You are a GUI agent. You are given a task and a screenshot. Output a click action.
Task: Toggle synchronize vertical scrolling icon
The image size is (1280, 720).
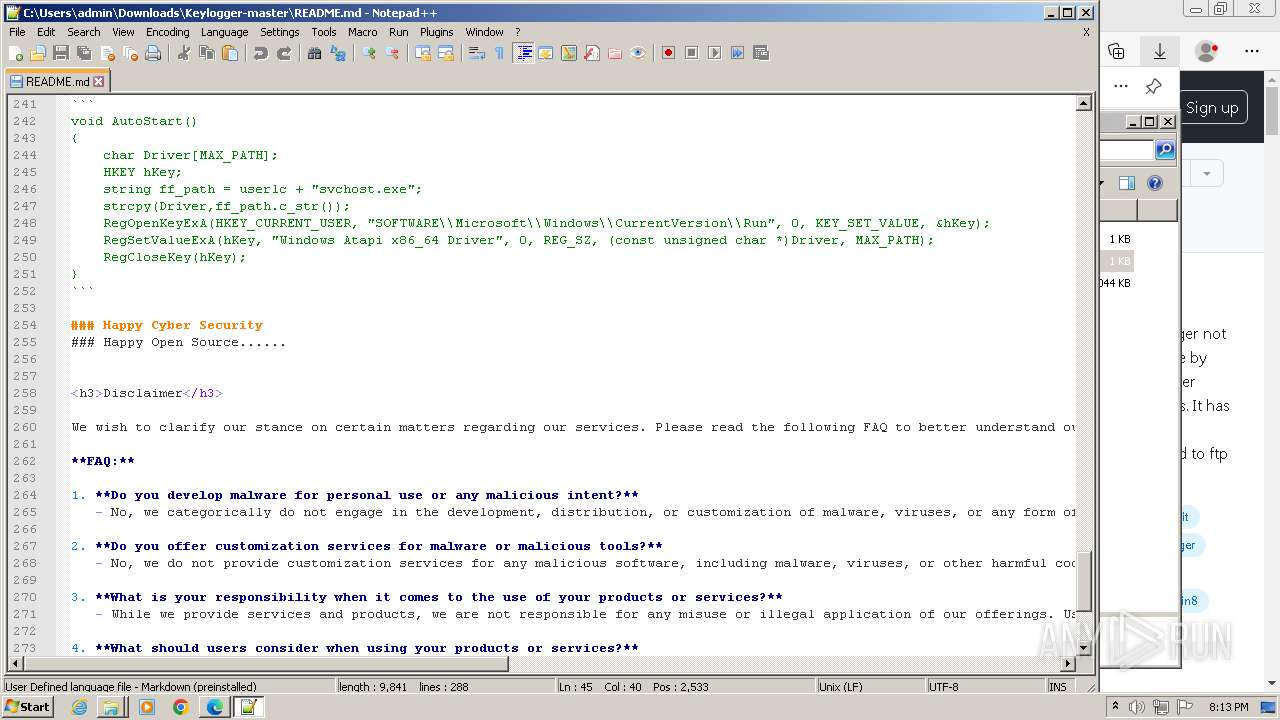(423, 53)
